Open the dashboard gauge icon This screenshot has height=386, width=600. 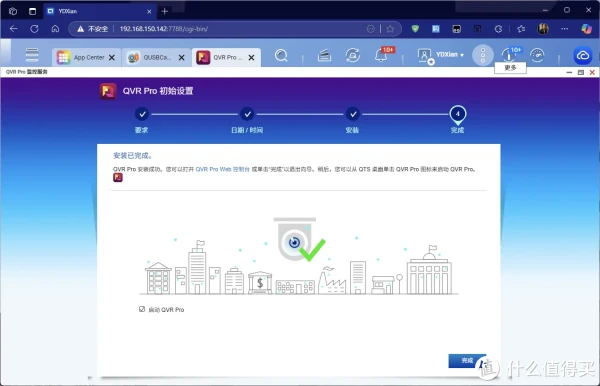coord(537,55)
